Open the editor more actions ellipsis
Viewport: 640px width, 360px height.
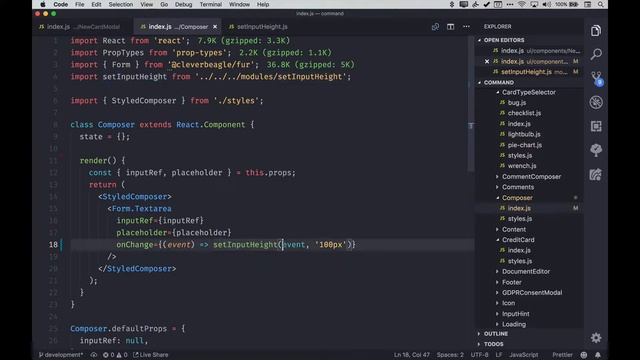coord(466,27)
